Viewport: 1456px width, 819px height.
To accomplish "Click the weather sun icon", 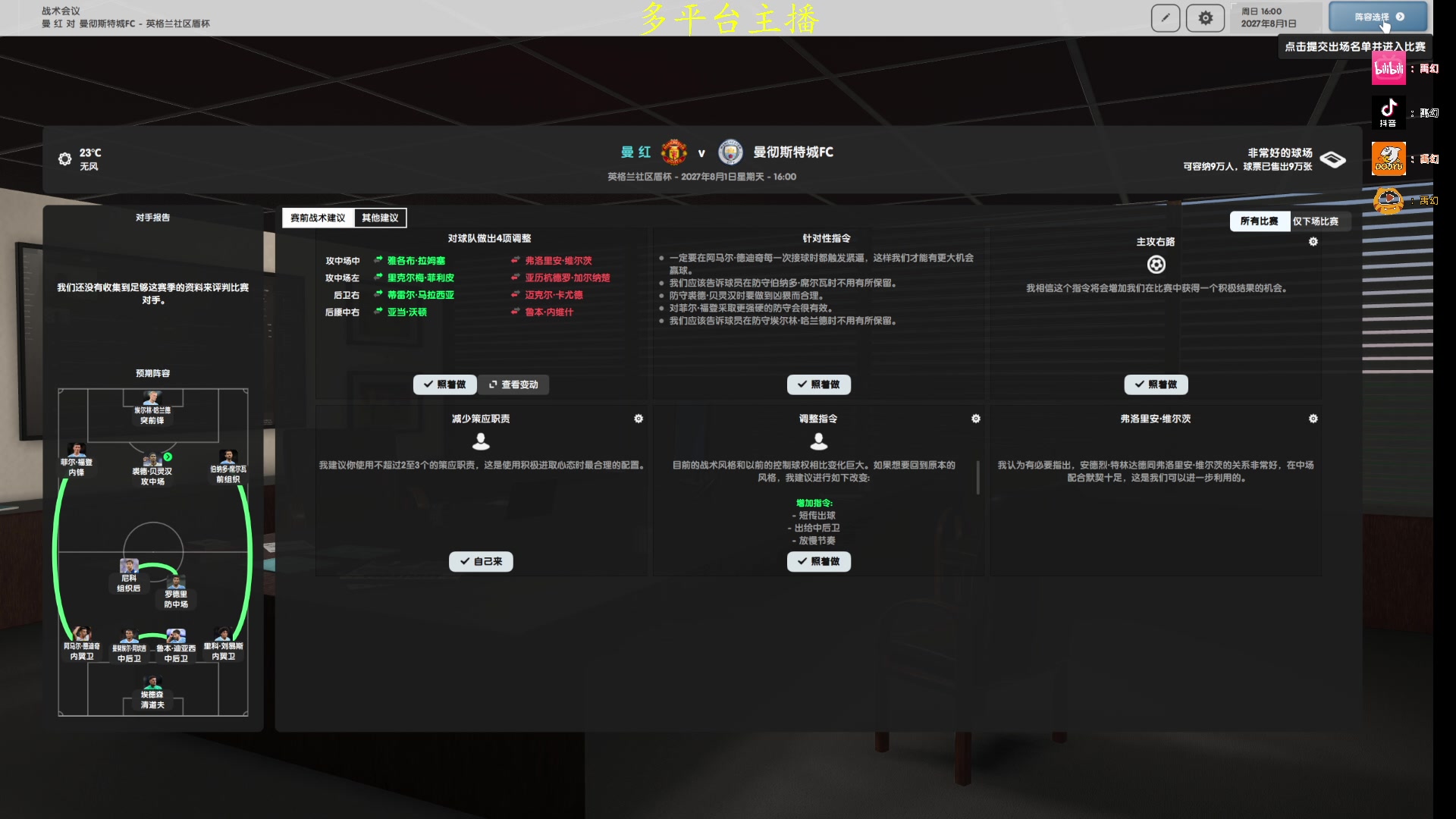I will click(x=65, y=159).
